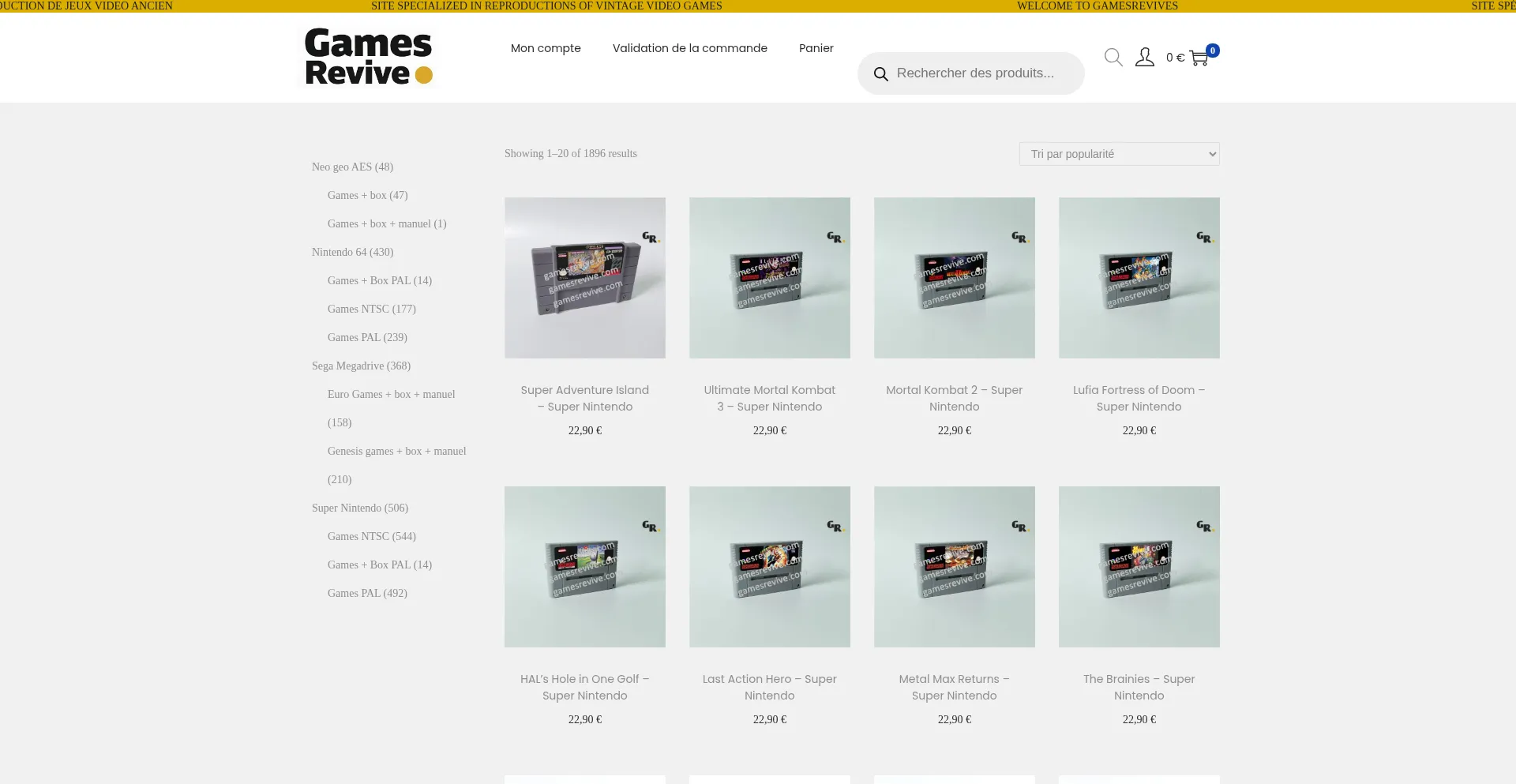Click the Mortal Kombat 2 product thumbnail

(955, 277)
